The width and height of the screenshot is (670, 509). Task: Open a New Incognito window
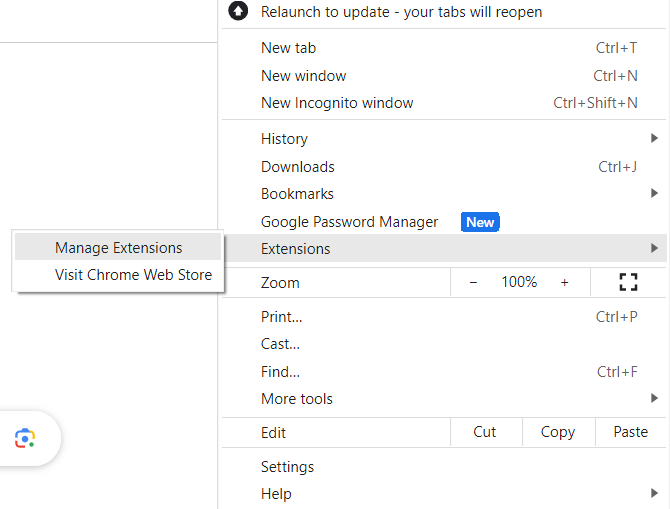(x=337, y=103)
